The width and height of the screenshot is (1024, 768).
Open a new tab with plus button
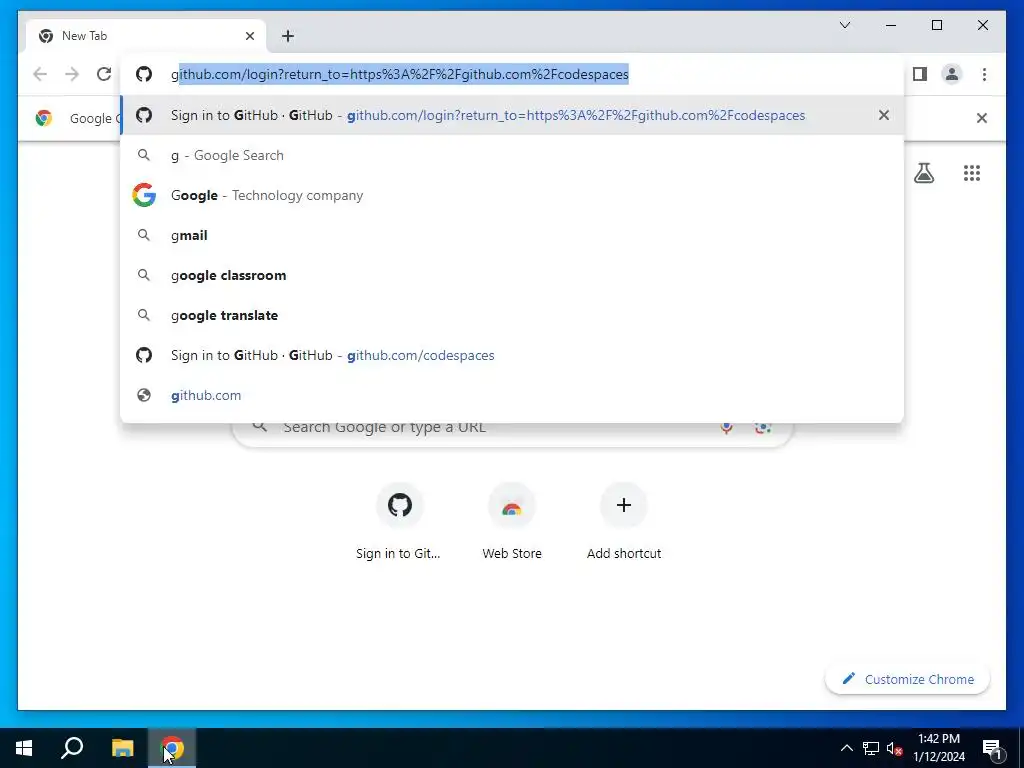coord(288,36)
